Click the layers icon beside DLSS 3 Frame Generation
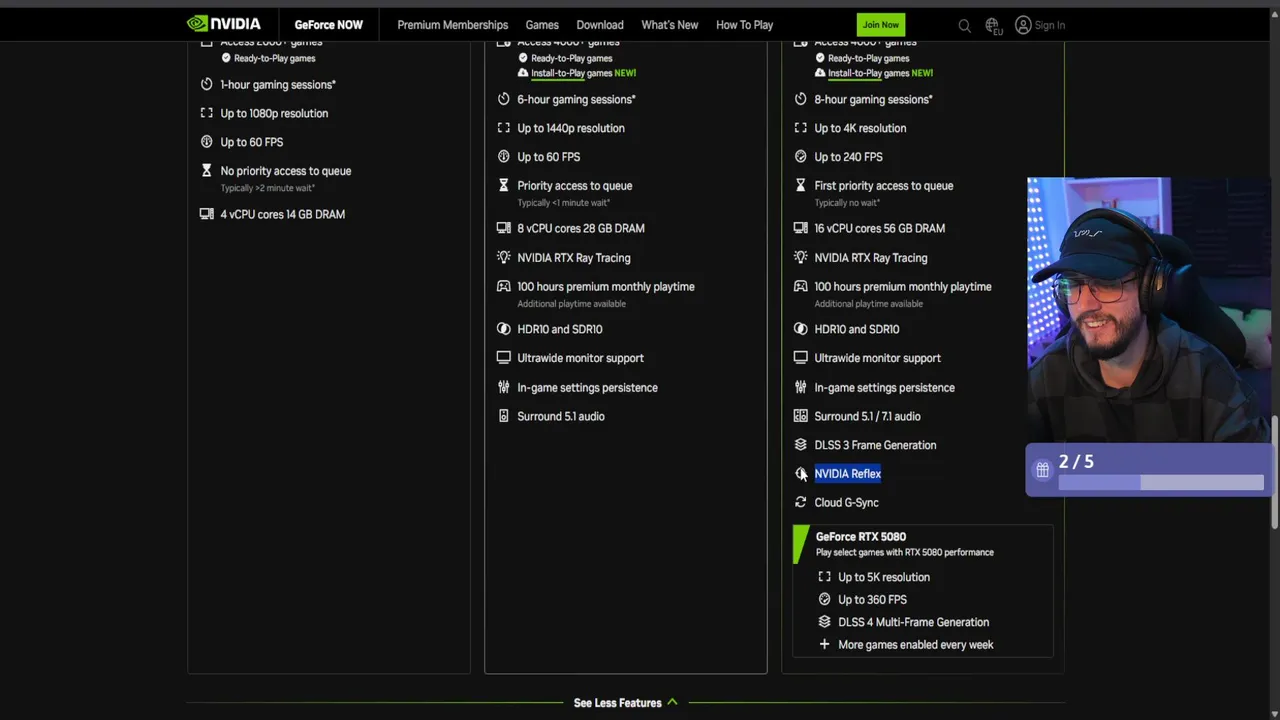This screenshot has height=720, width=1280. point(800,445)
